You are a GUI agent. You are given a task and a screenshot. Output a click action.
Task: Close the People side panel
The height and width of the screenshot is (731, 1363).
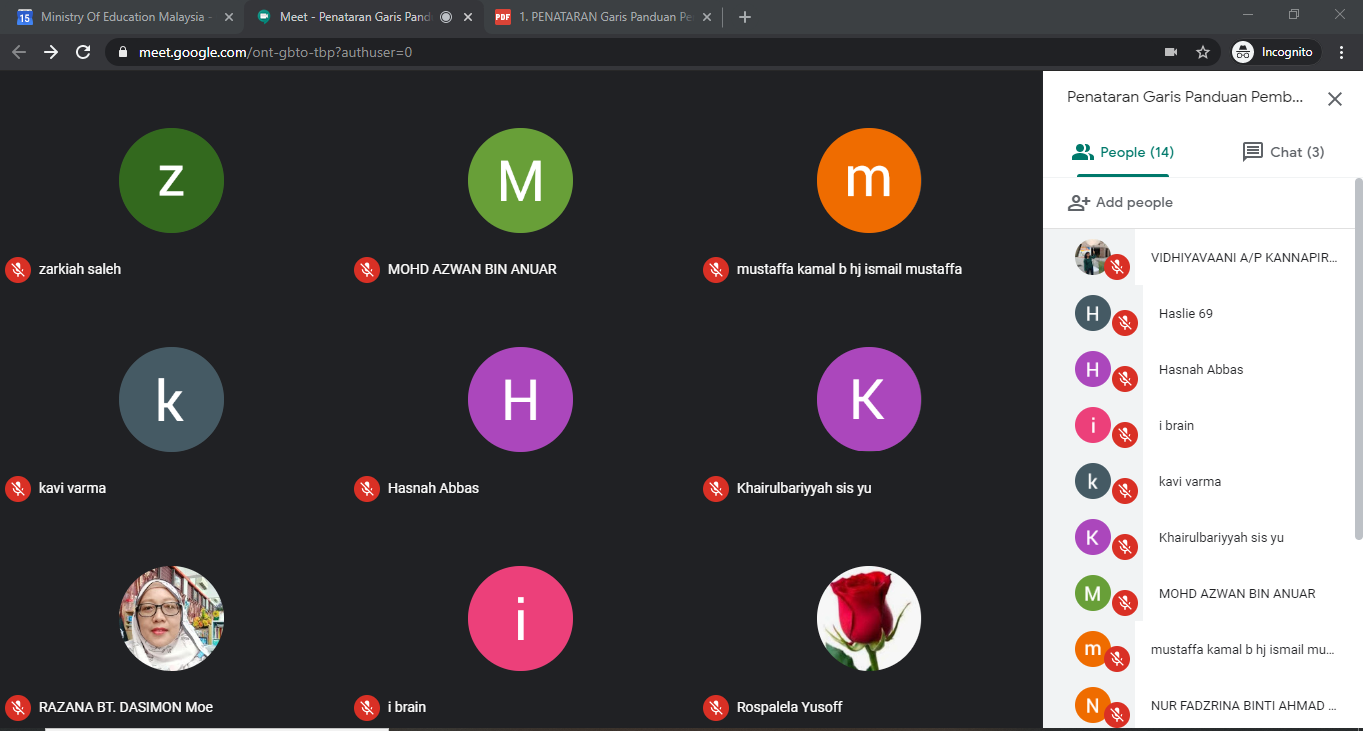[x=1334, y=99]
